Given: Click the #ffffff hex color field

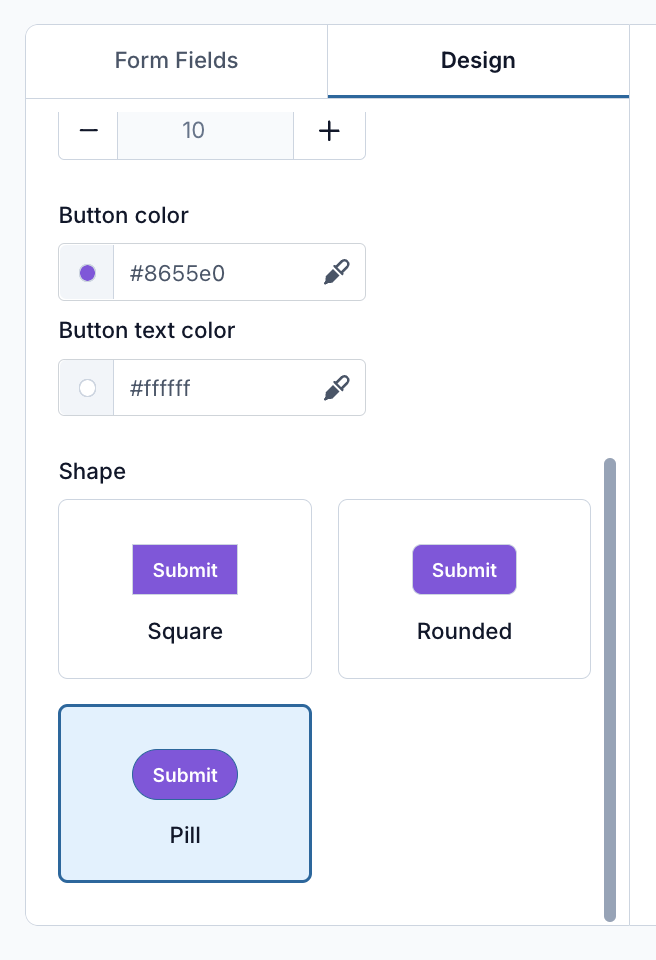Looking at the screenshot, I should [217, 388].
